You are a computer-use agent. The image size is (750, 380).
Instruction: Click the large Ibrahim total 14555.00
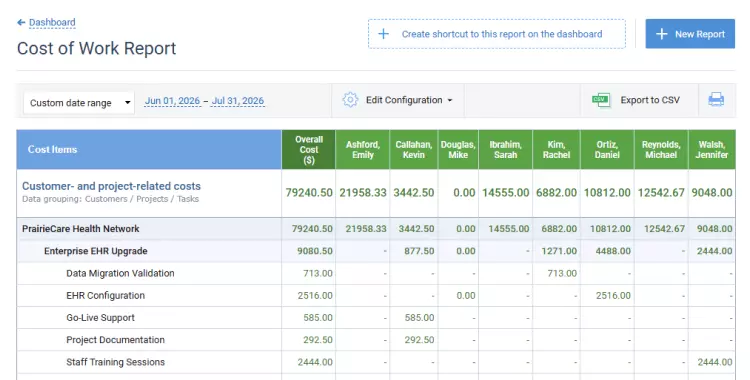click(x=506, y=193)
